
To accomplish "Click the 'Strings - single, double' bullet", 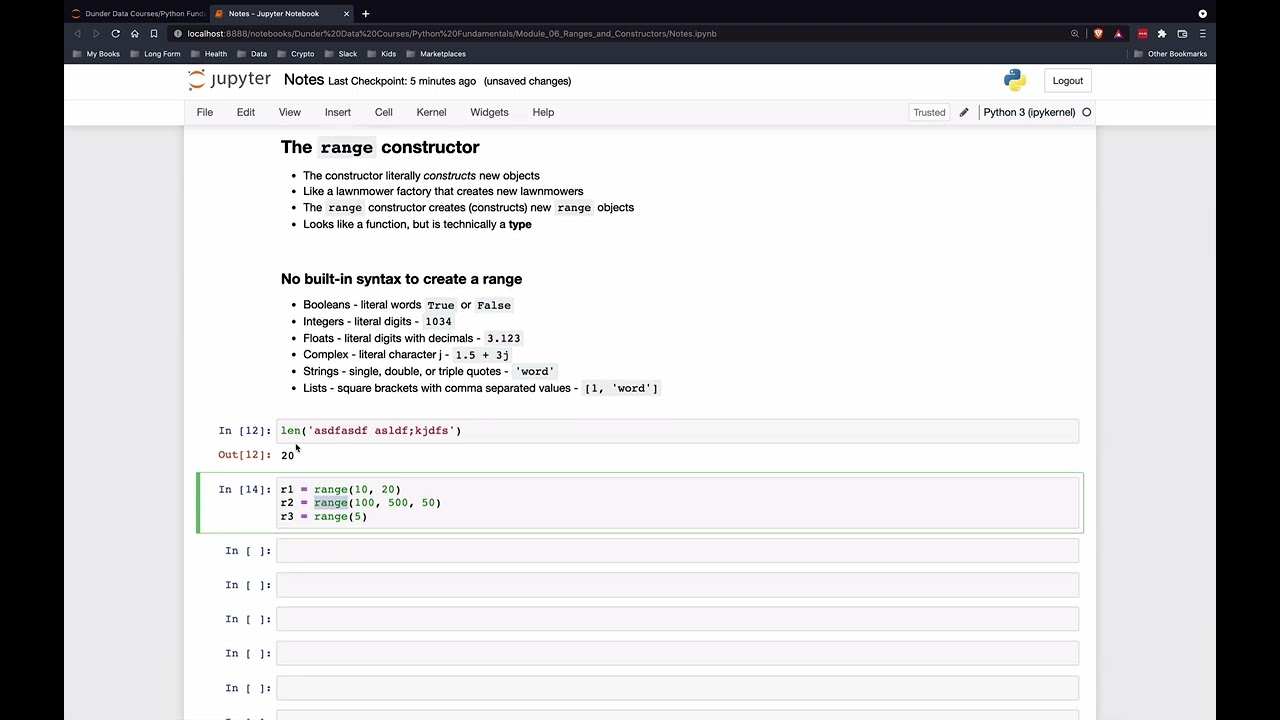I will tap(429, 371).
